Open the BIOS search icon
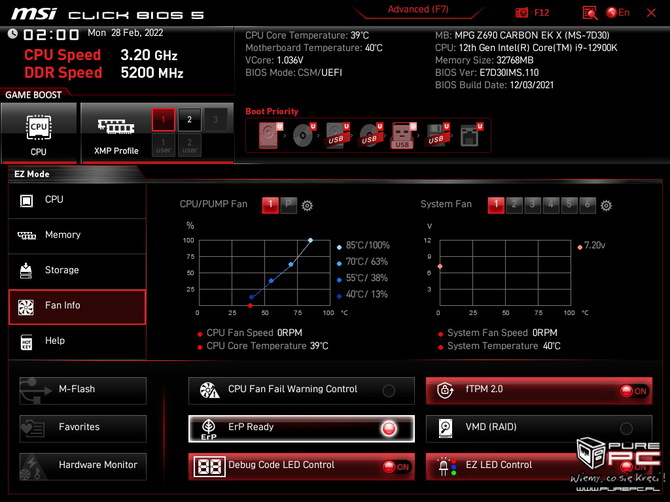This screenshot has height=502, width=670. [x=590, y=13]
